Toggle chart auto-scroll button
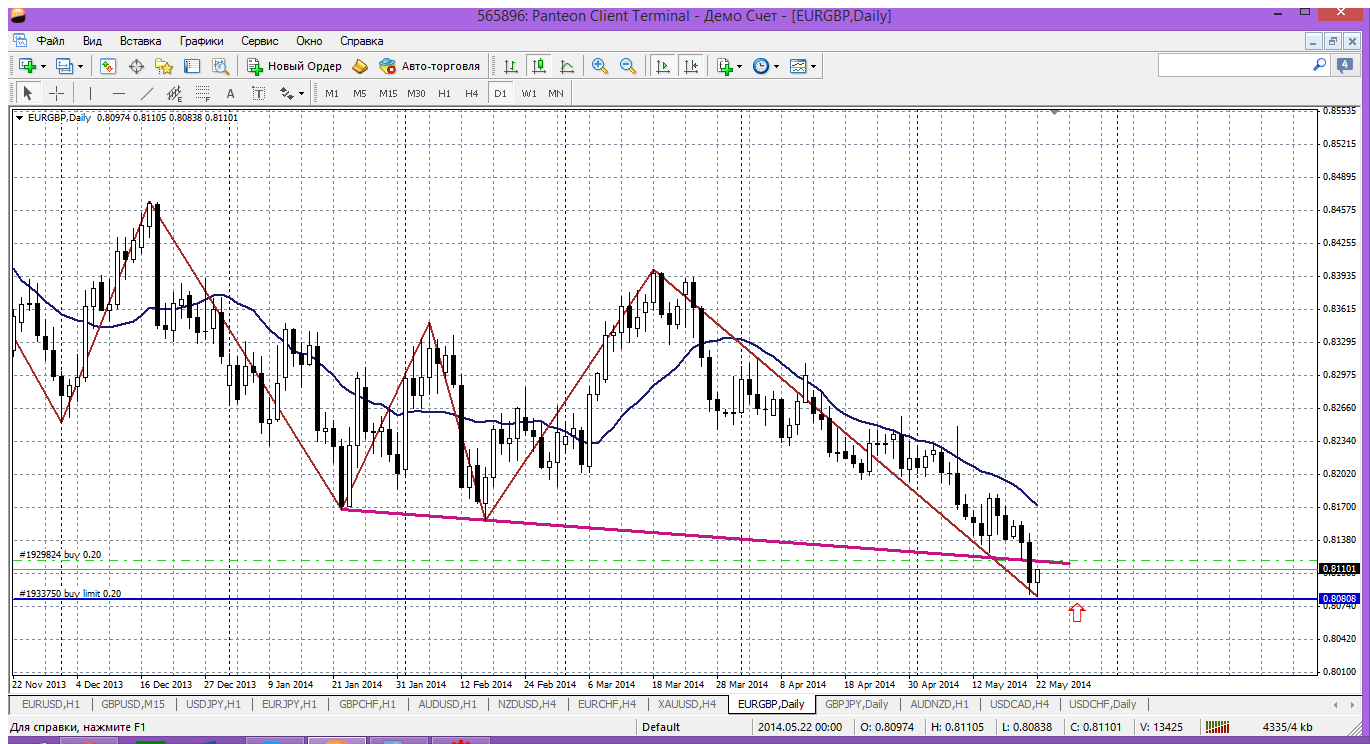The image size is (1370, 744). pyautogui.click(x=662, y=66)
